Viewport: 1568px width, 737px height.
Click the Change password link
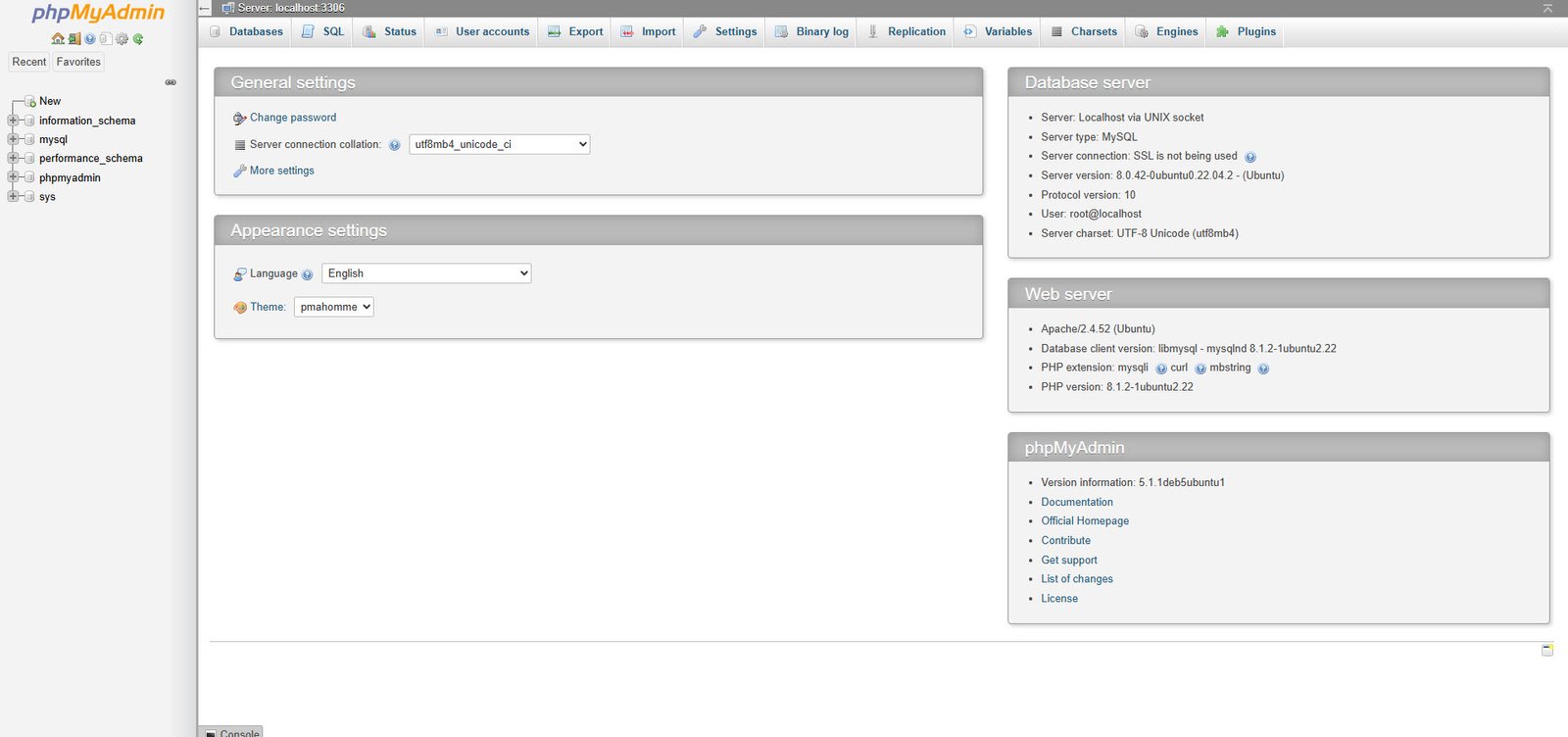(293, 118)
